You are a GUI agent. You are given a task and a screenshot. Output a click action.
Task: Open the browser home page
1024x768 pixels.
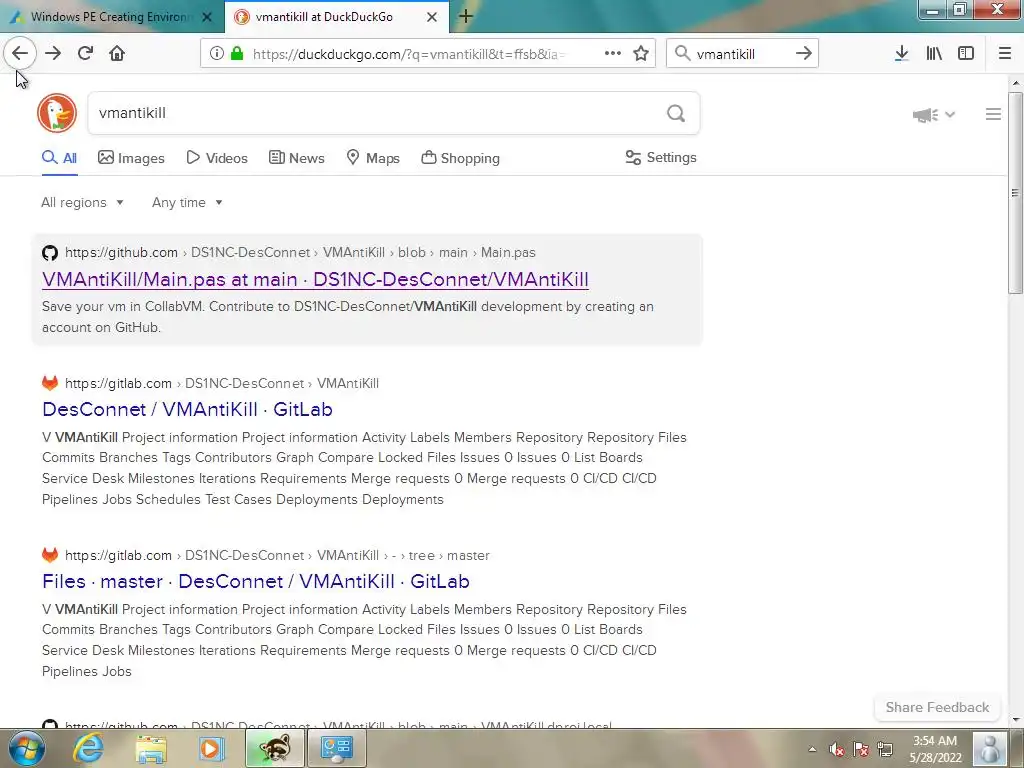click(117, 54)
